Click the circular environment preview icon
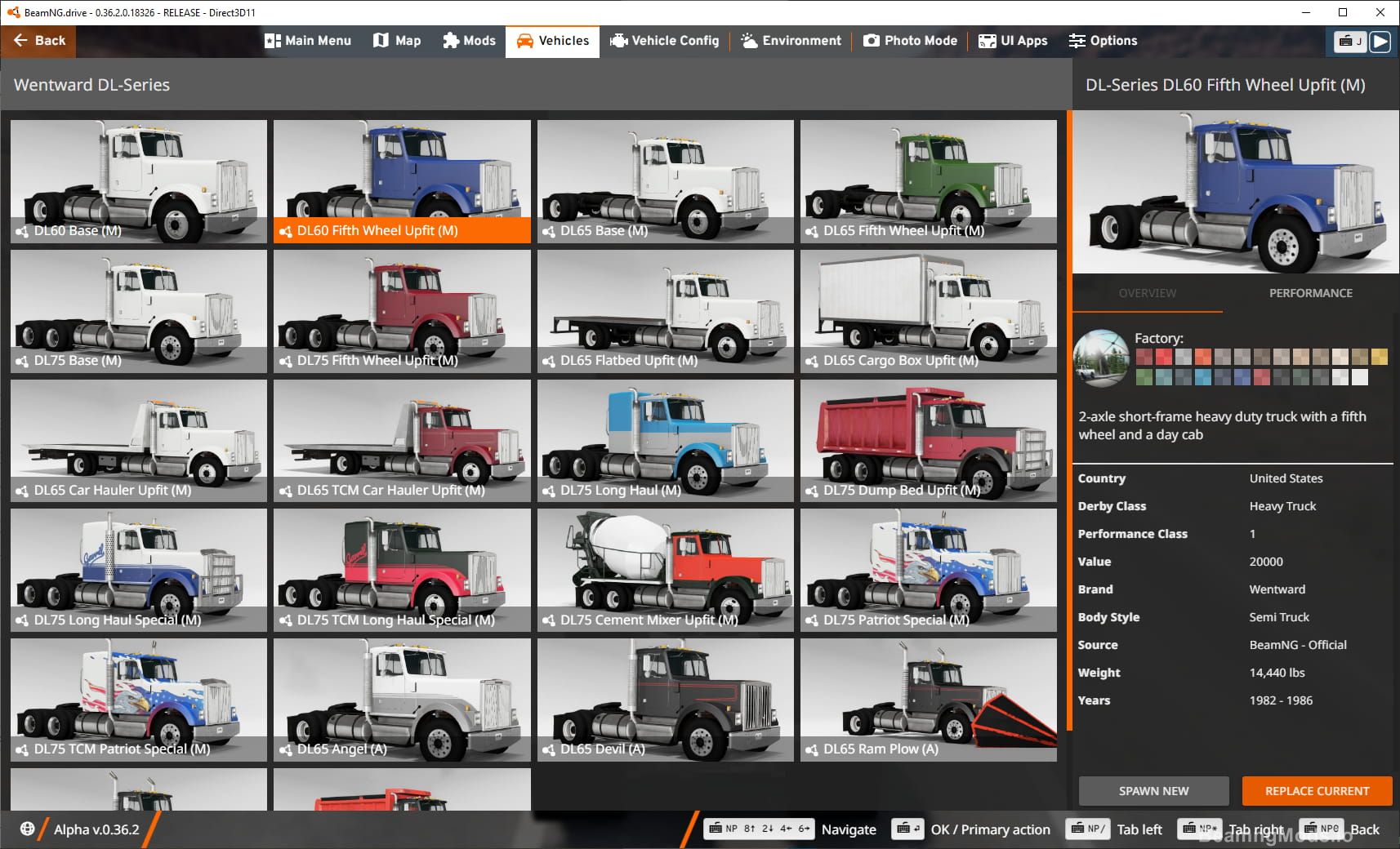 coord(1102,358)
